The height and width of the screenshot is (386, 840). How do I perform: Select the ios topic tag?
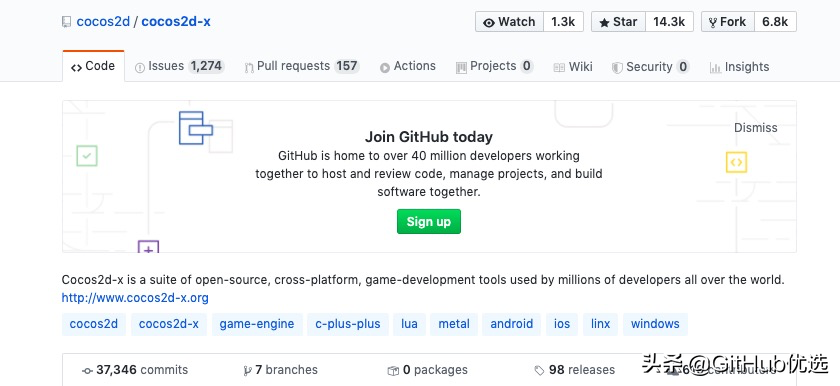tap(562, 324)
